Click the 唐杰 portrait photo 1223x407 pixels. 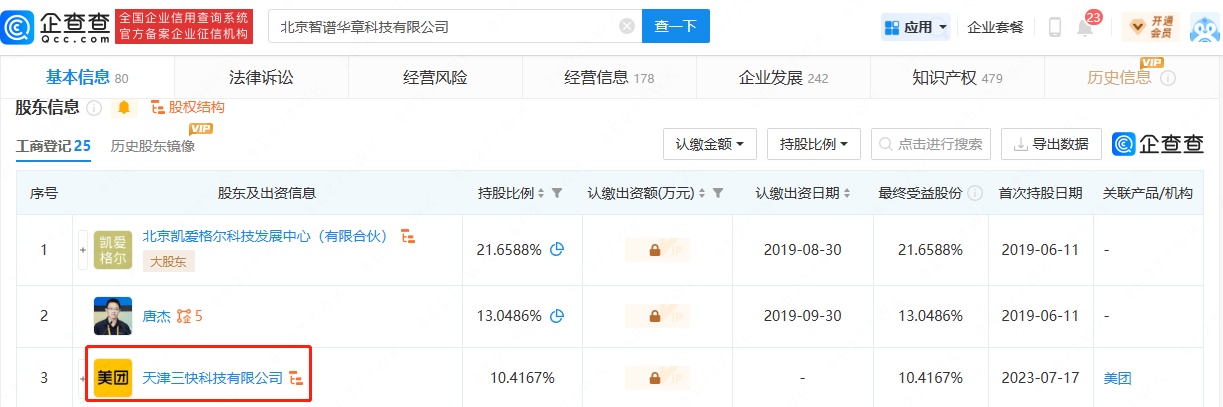pos(113,315)
